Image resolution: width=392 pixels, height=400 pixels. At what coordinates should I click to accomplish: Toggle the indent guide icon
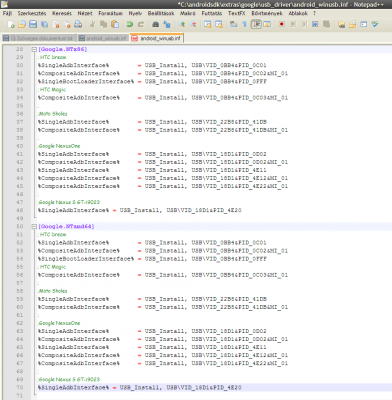[x=256, y=24]
